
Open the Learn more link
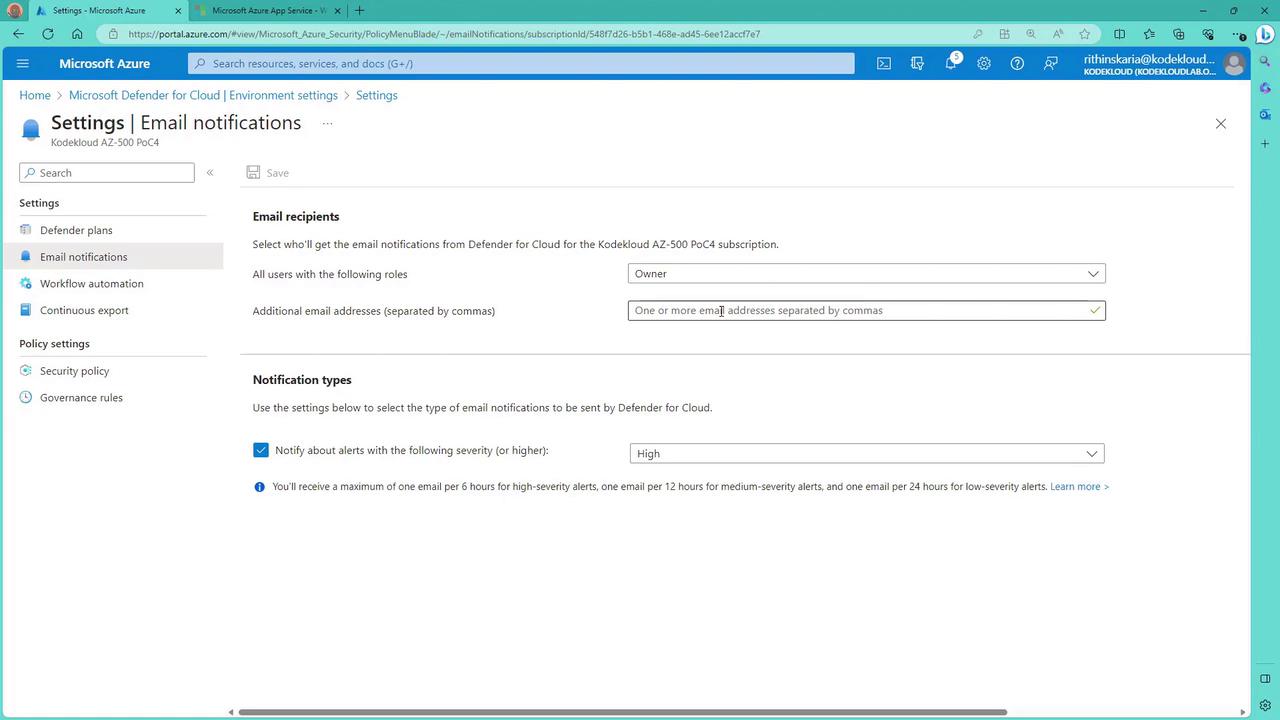point(1079,487)
